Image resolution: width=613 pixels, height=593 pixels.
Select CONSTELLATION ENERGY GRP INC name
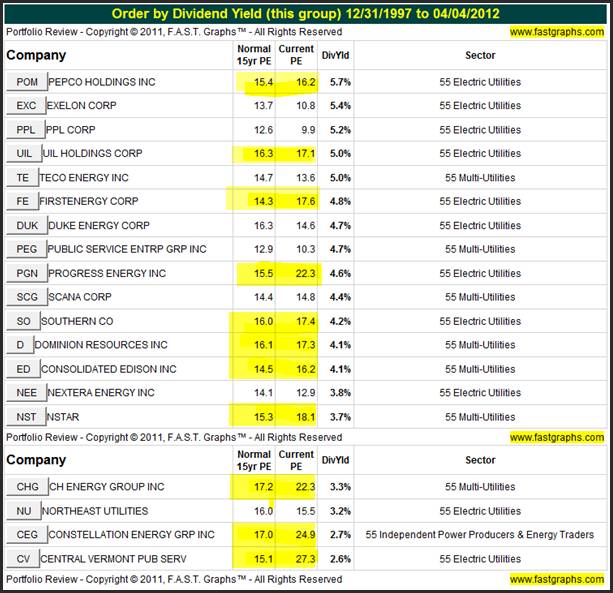point(131,534)
